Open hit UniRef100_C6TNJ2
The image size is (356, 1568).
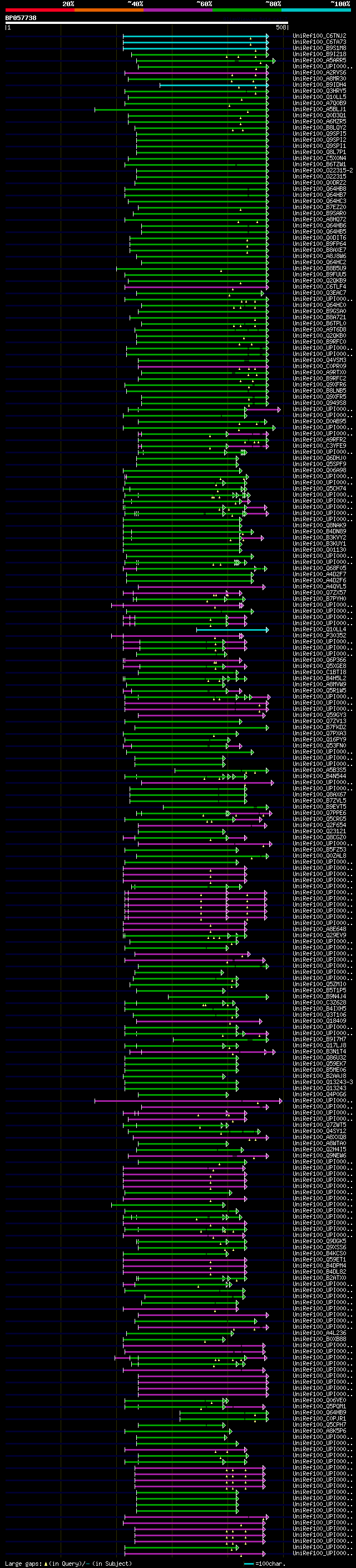point(319,36)
